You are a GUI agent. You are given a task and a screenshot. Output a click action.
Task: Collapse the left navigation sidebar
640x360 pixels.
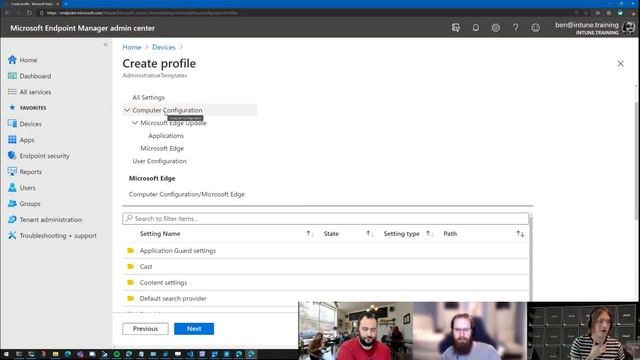coord(106,44)
